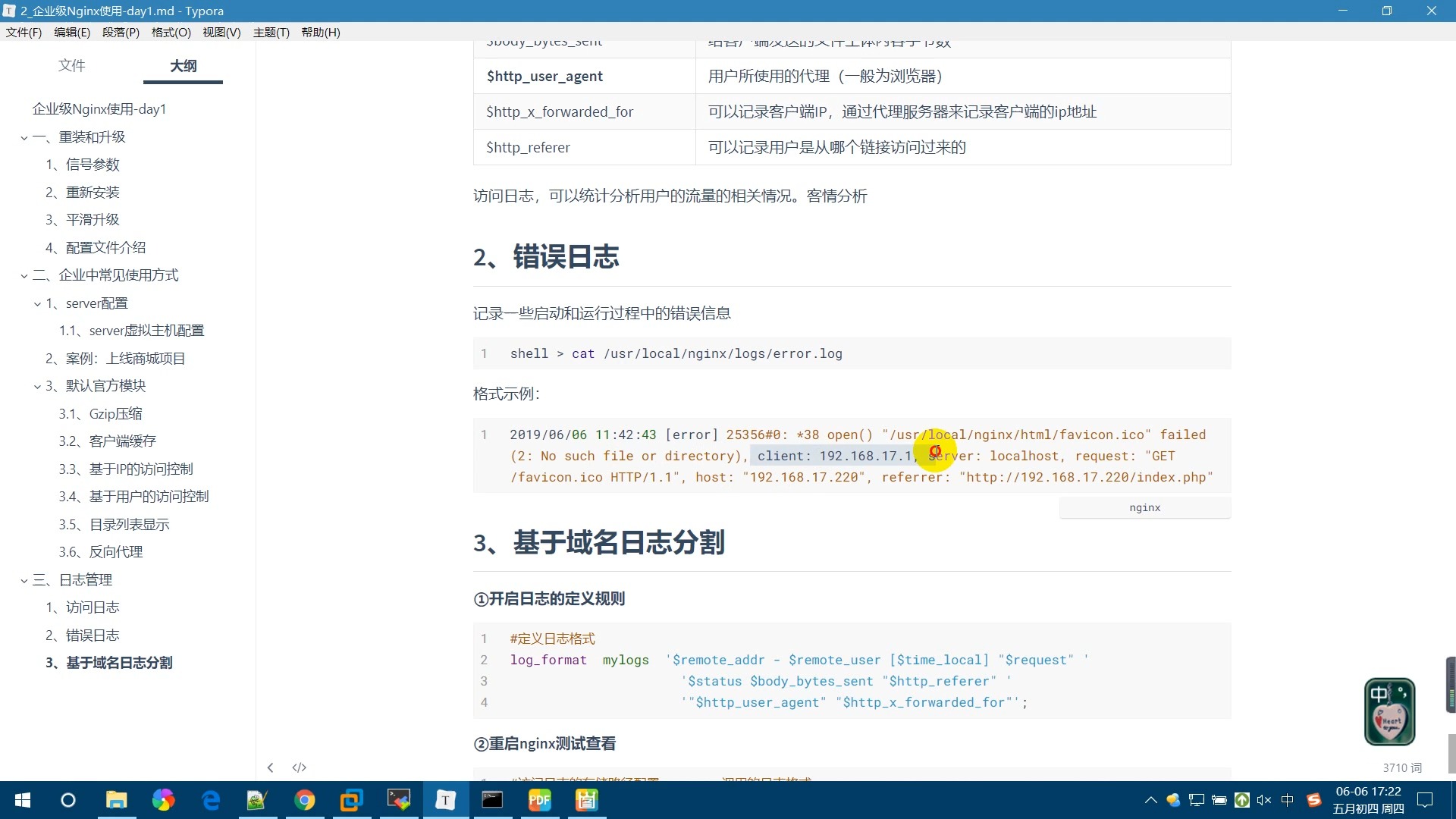The height and width of the screenshot is (819, 1456).
Task: Collapse the 一、重装和升级 outline section
Action: [24, 138]
